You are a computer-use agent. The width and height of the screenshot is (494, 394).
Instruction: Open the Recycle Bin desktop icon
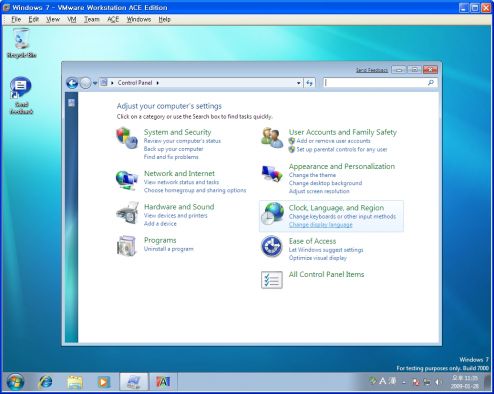pos(22,43)
